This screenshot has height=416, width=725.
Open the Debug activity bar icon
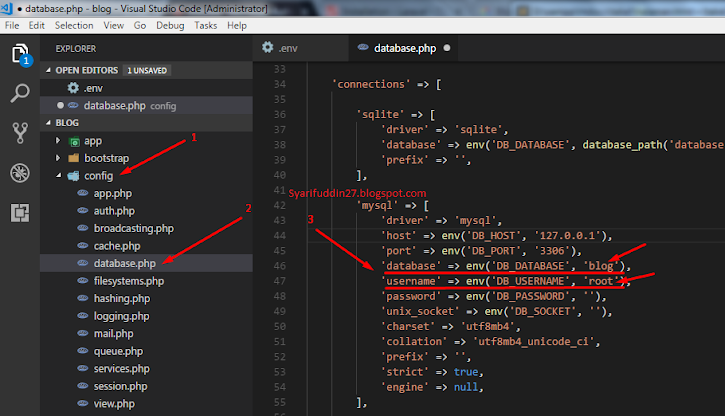(x=20, y=173)
